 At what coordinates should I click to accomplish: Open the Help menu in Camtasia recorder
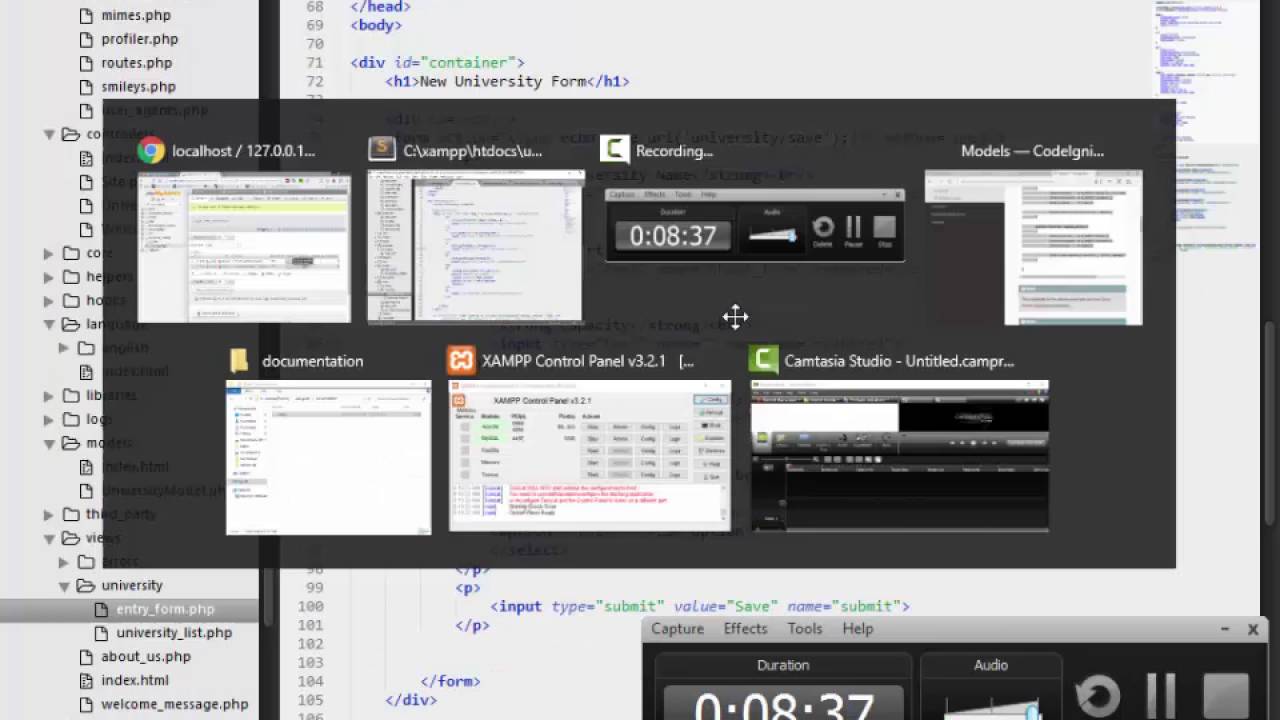coord(857,629)
